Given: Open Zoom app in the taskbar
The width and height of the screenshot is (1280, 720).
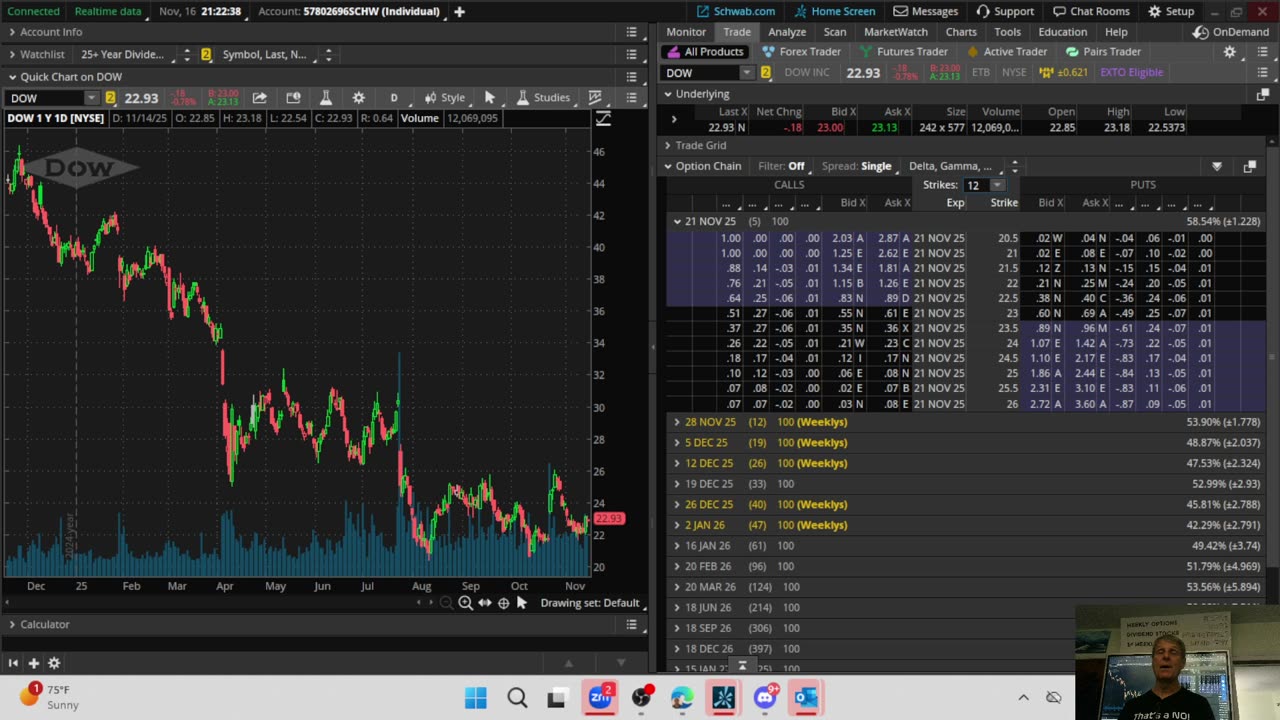Looking at the screenshot, I should click(x=600, y=697).
